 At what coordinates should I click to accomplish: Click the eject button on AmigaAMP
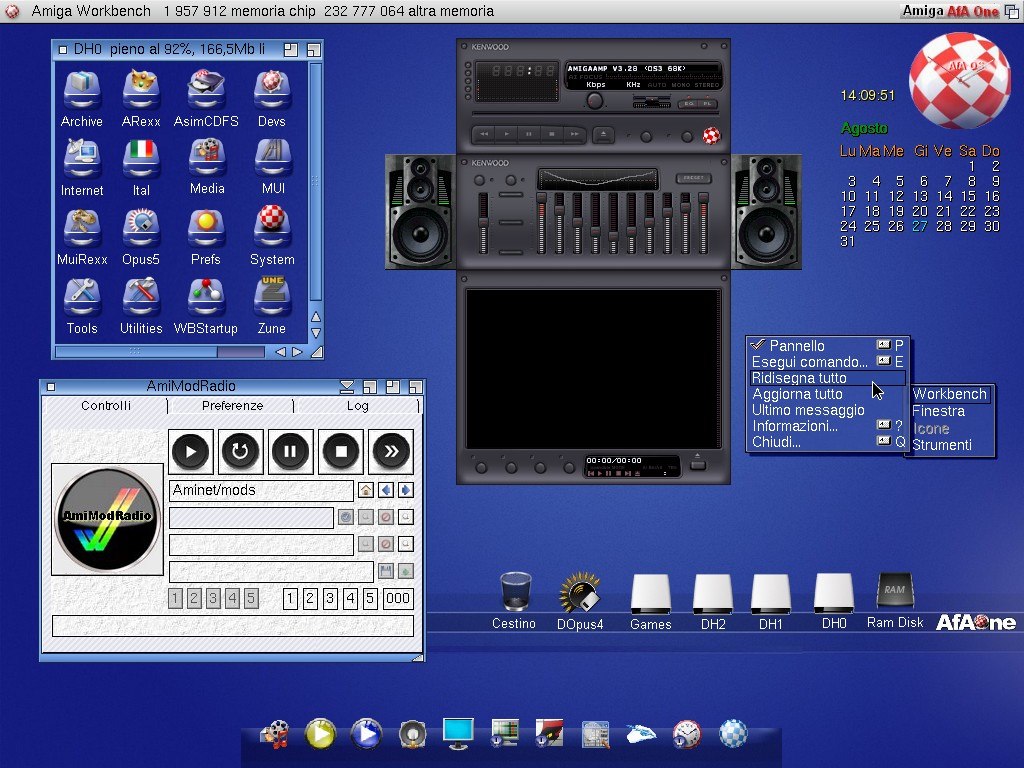(x=603, y=133)
